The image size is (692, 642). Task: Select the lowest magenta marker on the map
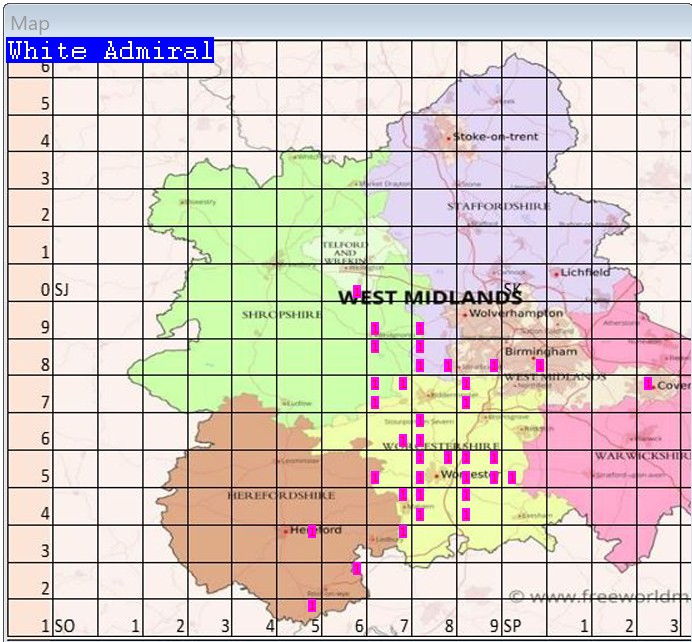[x=312, y=605]
